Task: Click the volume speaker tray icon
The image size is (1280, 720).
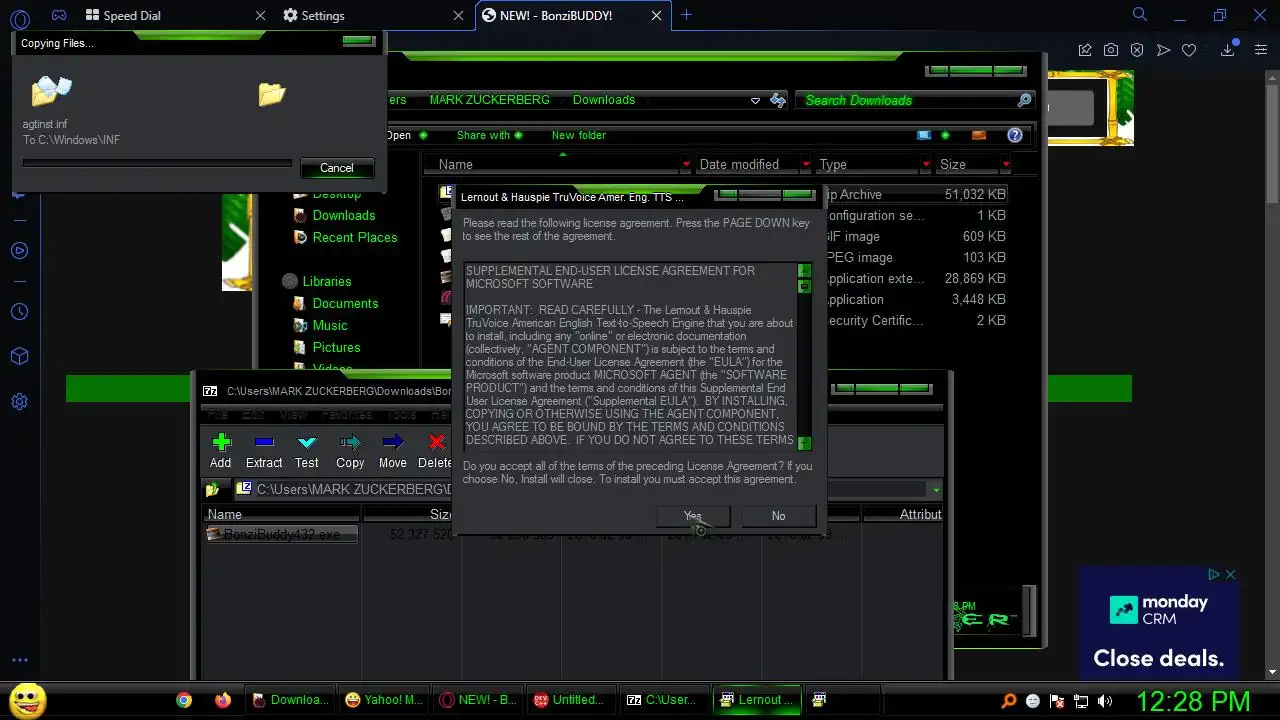Action: click(1105, 701)
